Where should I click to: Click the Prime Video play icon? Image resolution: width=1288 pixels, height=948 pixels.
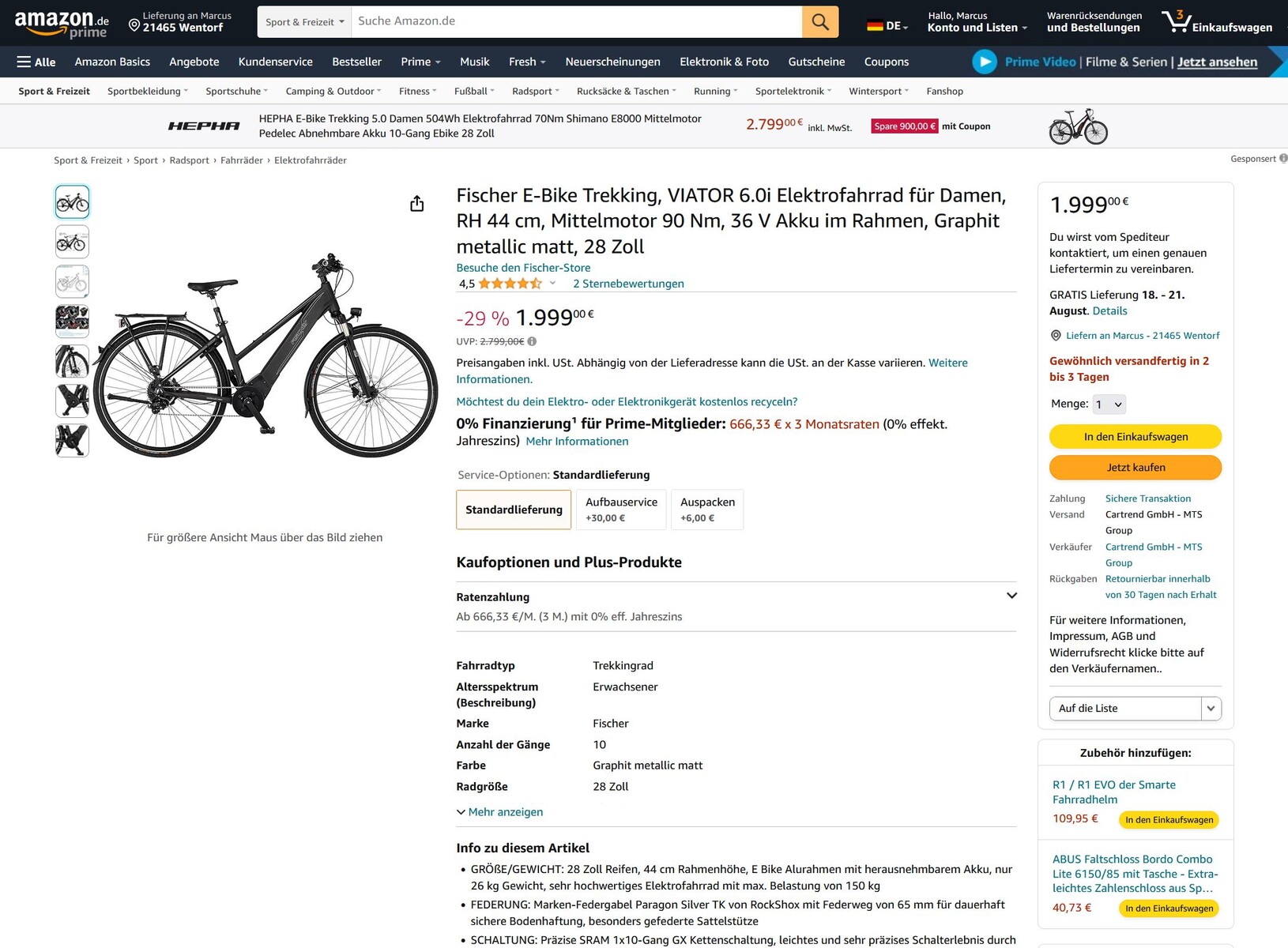pos(984,62)
